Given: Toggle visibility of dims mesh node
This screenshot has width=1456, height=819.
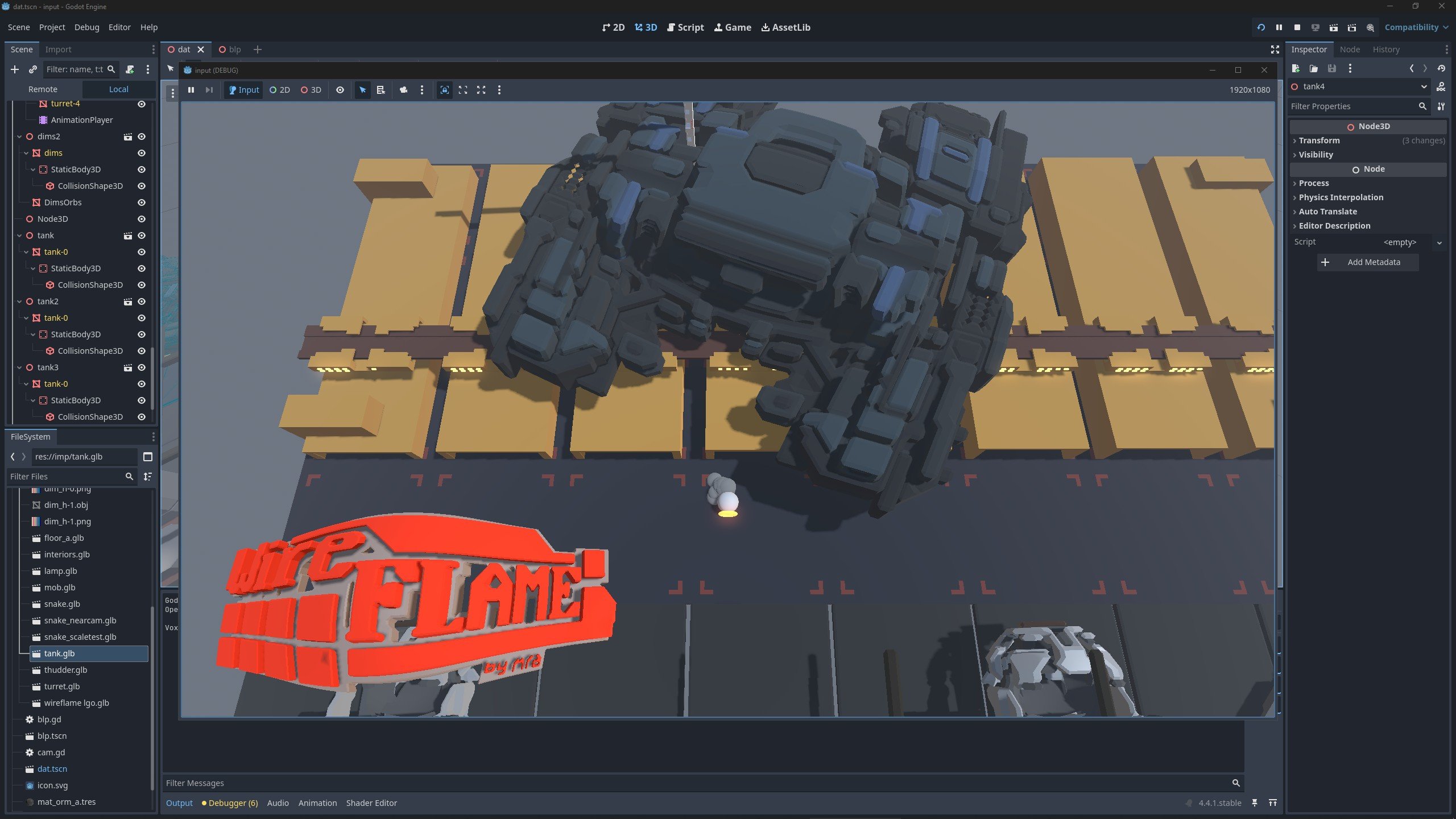Looking at the screenshot, I should (x=142, y=153).
